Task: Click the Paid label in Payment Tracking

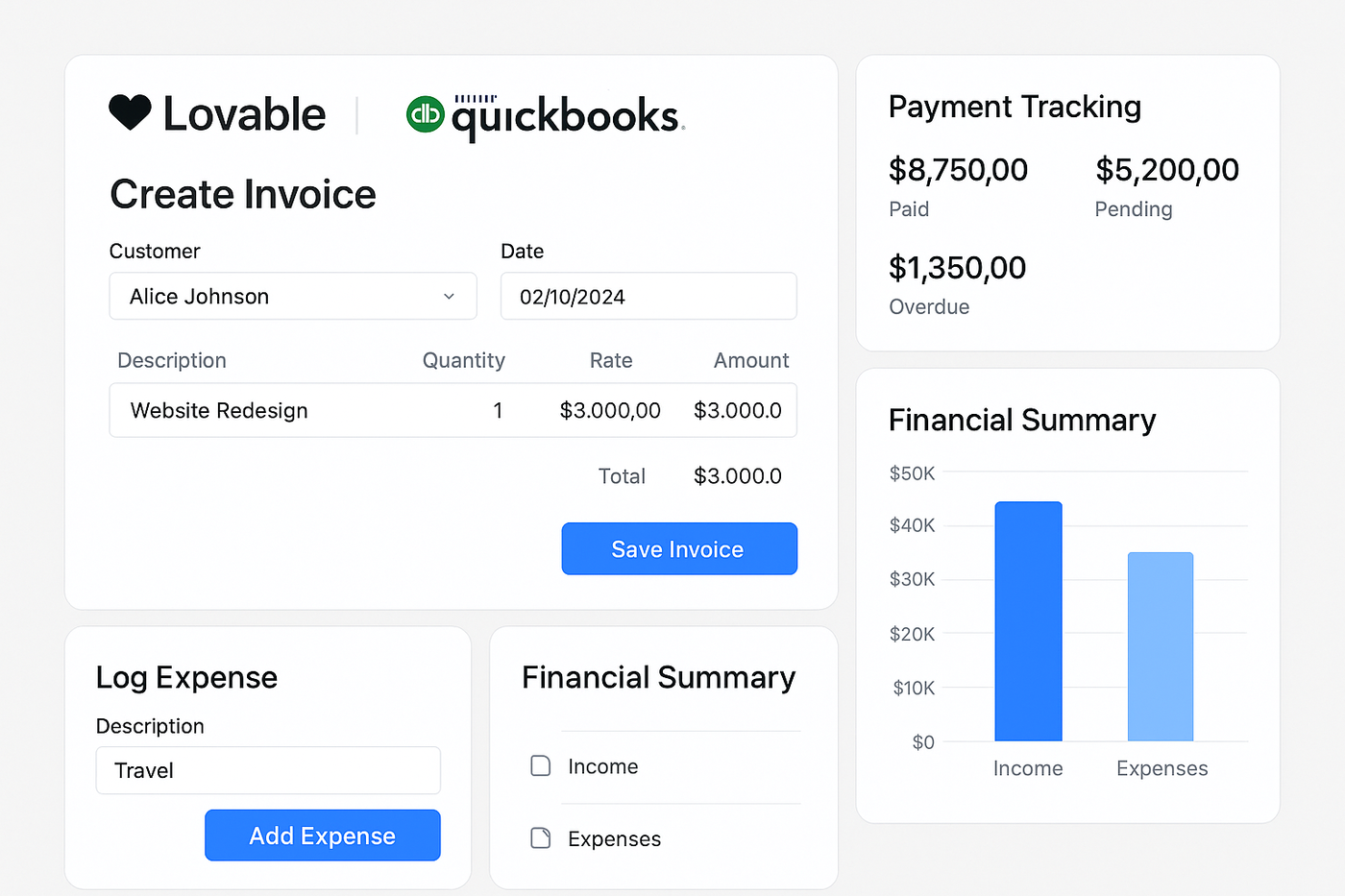Action: [x=909, y=209]
